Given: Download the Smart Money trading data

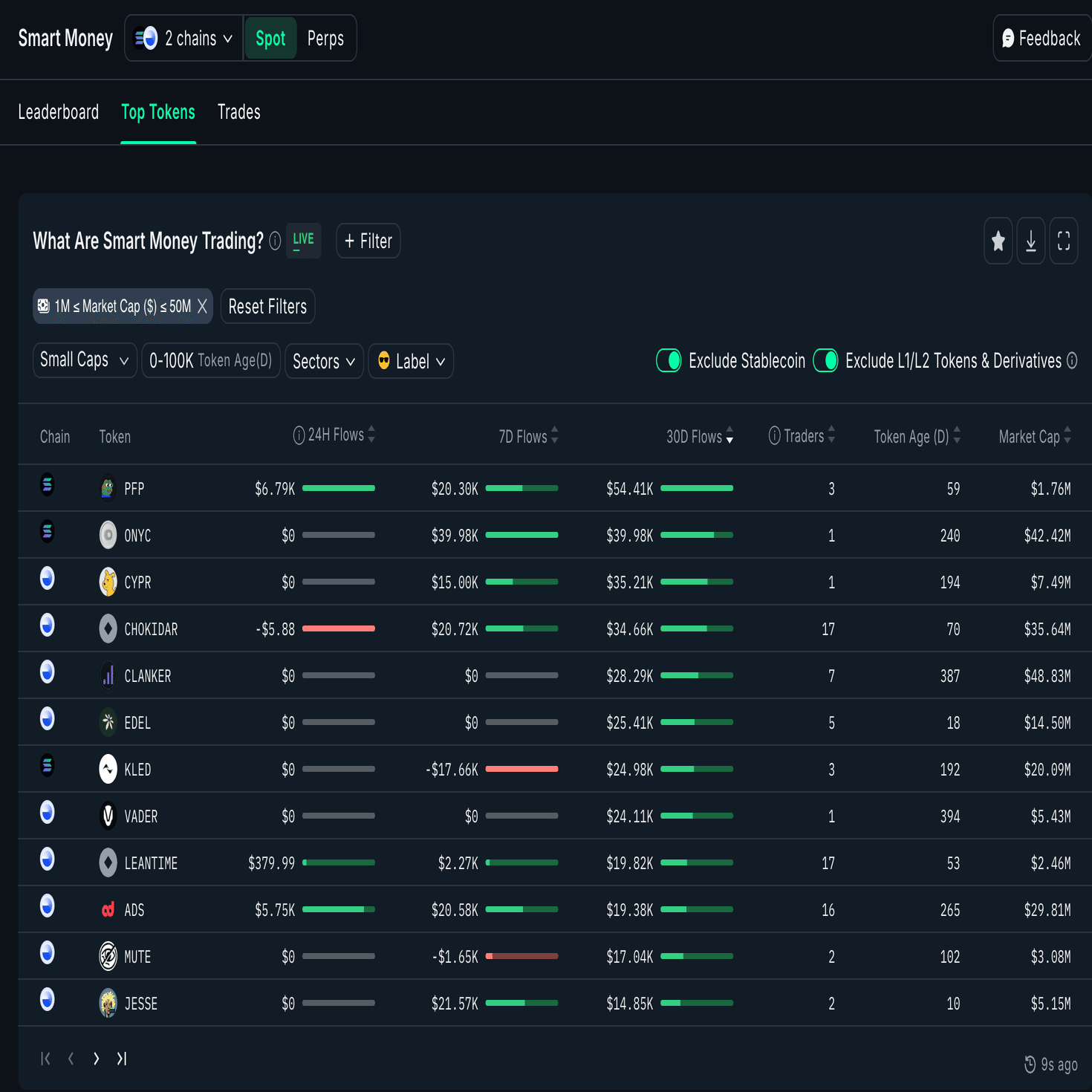Looking at the screenshot, I should point(1030,241).
